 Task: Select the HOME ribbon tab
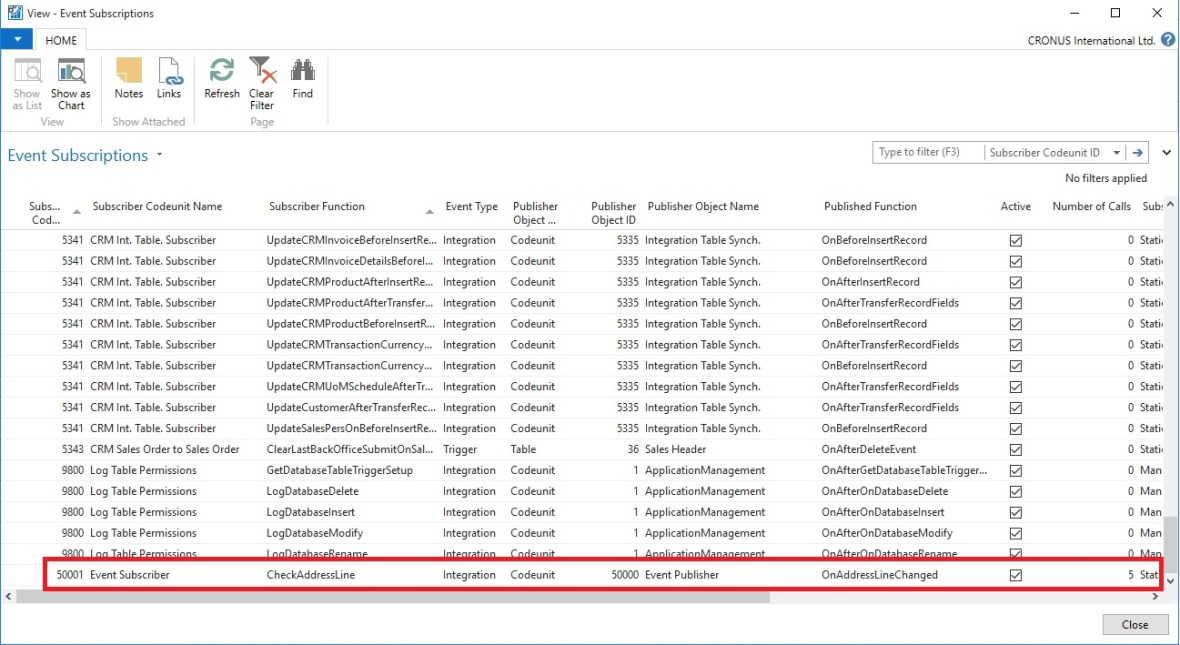point(61,40)
